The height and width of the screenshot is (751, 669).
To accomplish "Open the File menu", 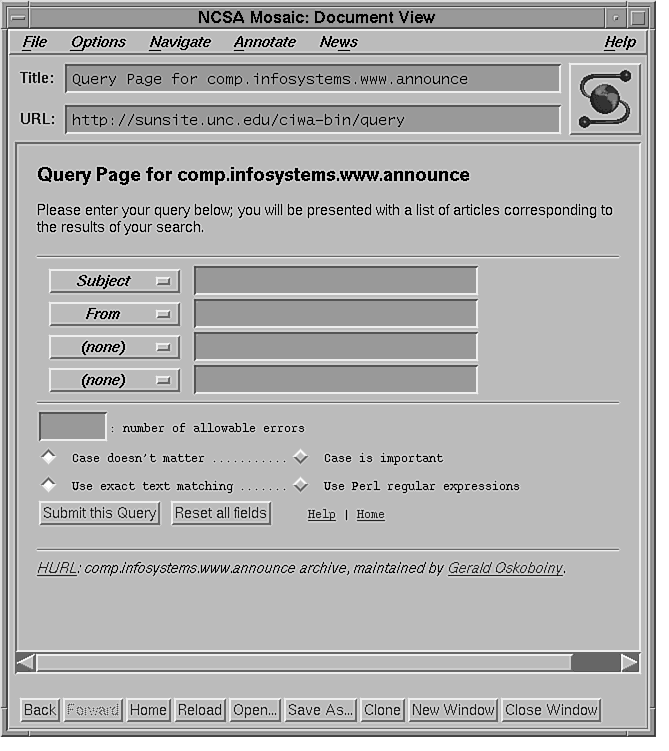I will (34, 42).
